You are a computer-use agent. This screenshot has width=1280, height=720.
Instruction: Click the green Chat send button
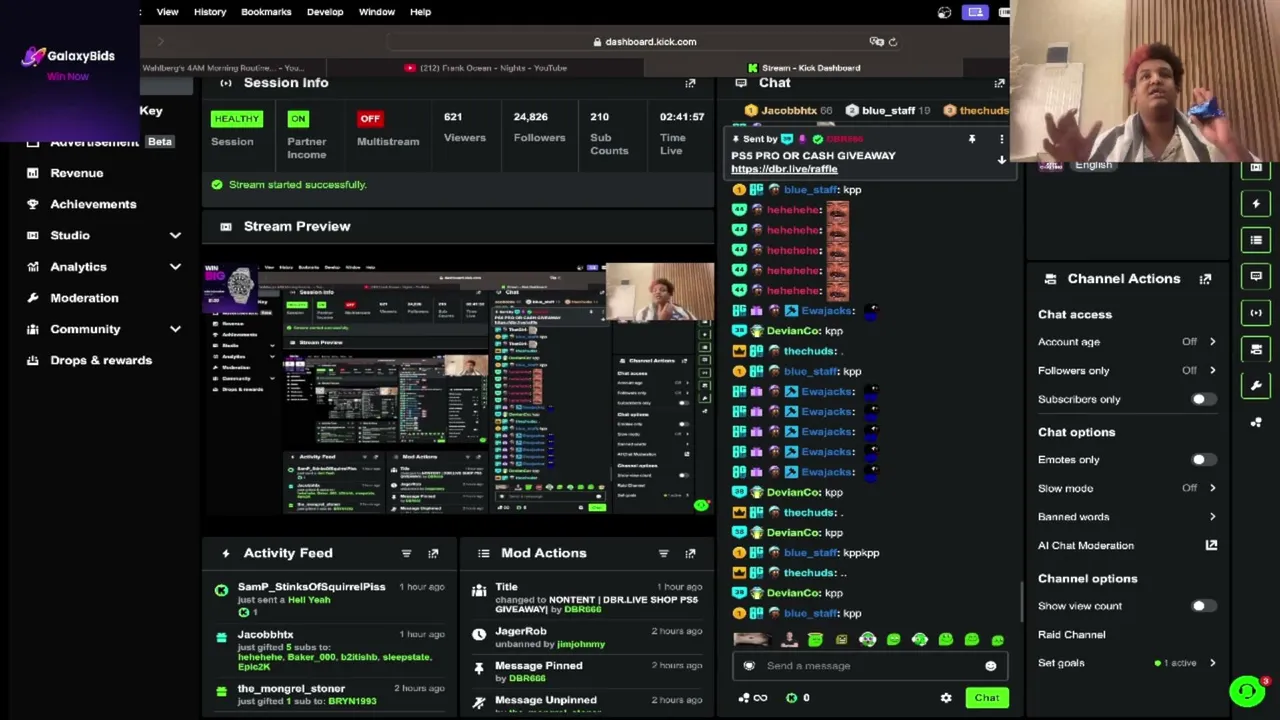[987, 698]
